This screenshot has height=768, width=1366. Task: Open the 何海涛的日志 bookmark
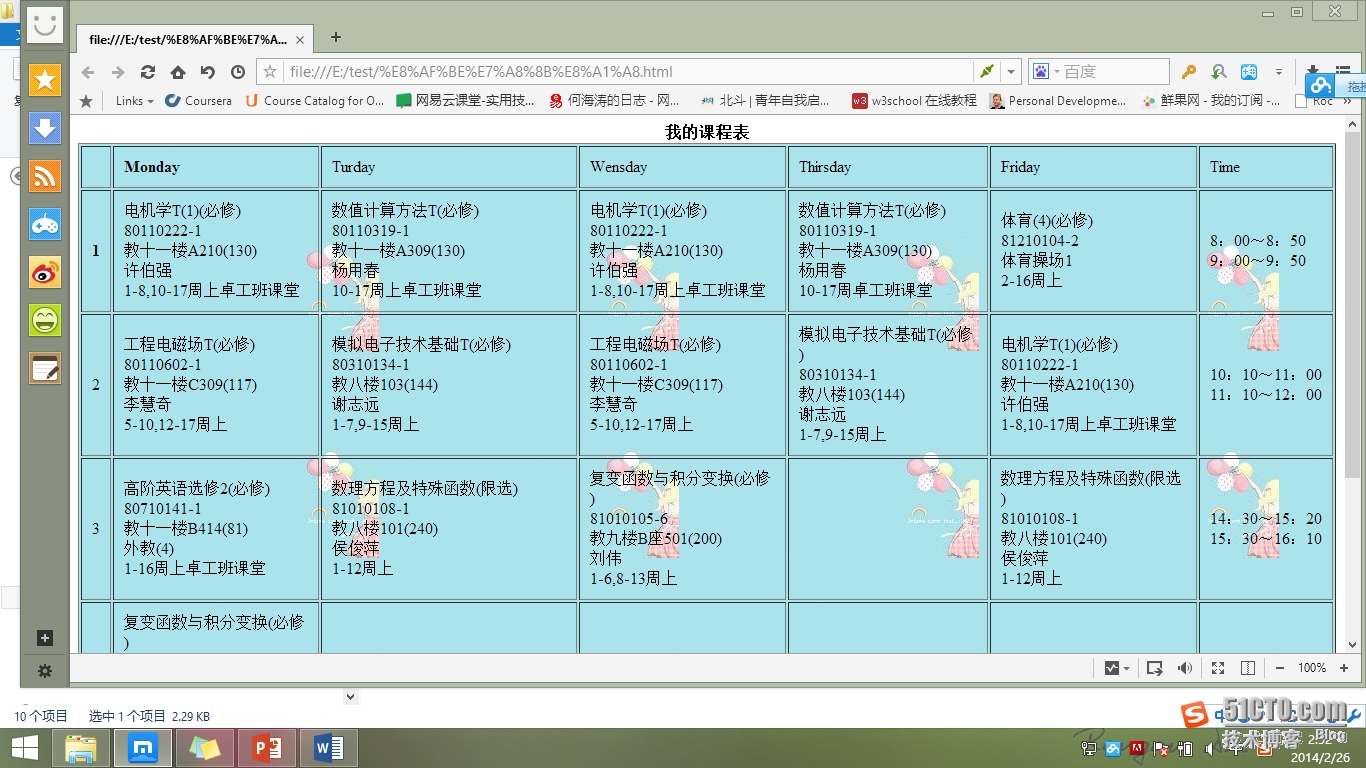tap(614, 101)
